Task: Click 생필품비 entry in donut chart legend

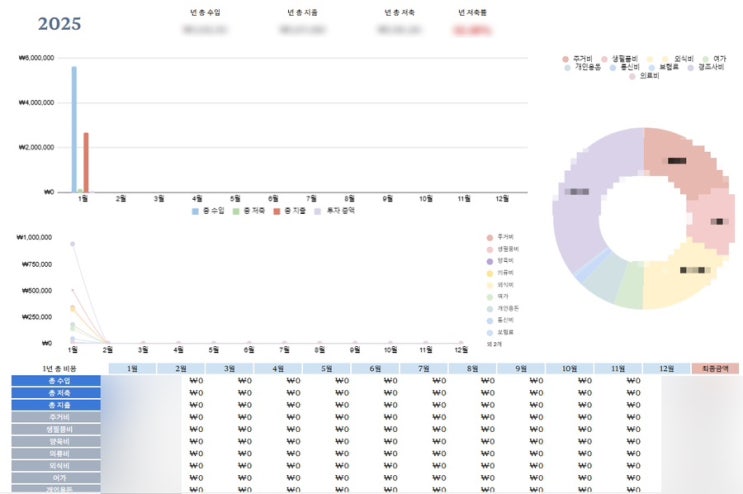Action: click(x=620, y=59)
